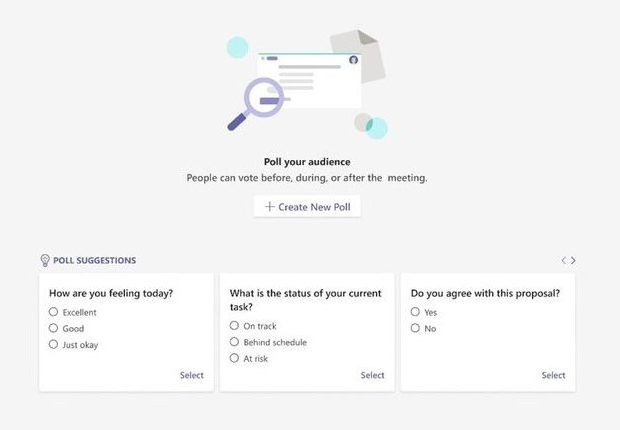
Task: Choose the Behind schedule radio option
Action: click(234, 342)
